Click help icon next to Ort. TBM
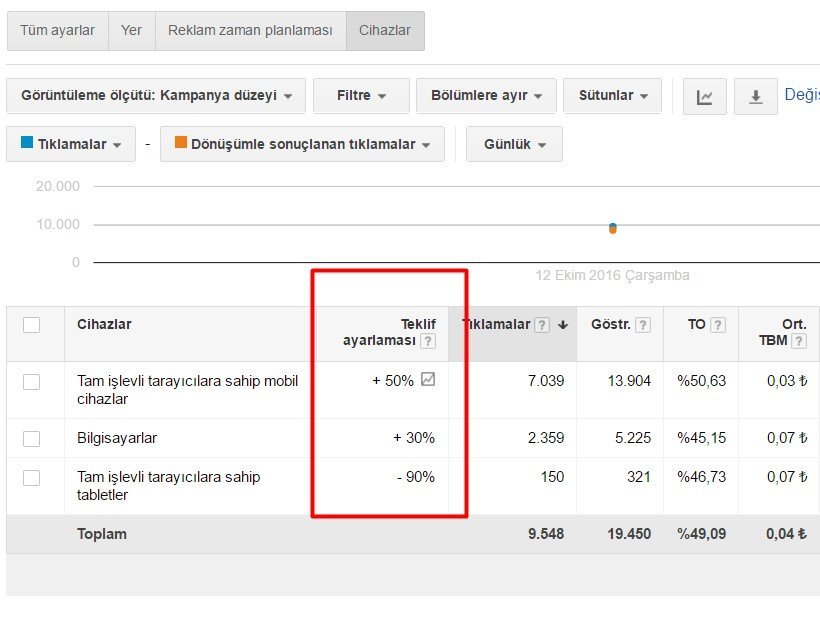 pos(798,341)
